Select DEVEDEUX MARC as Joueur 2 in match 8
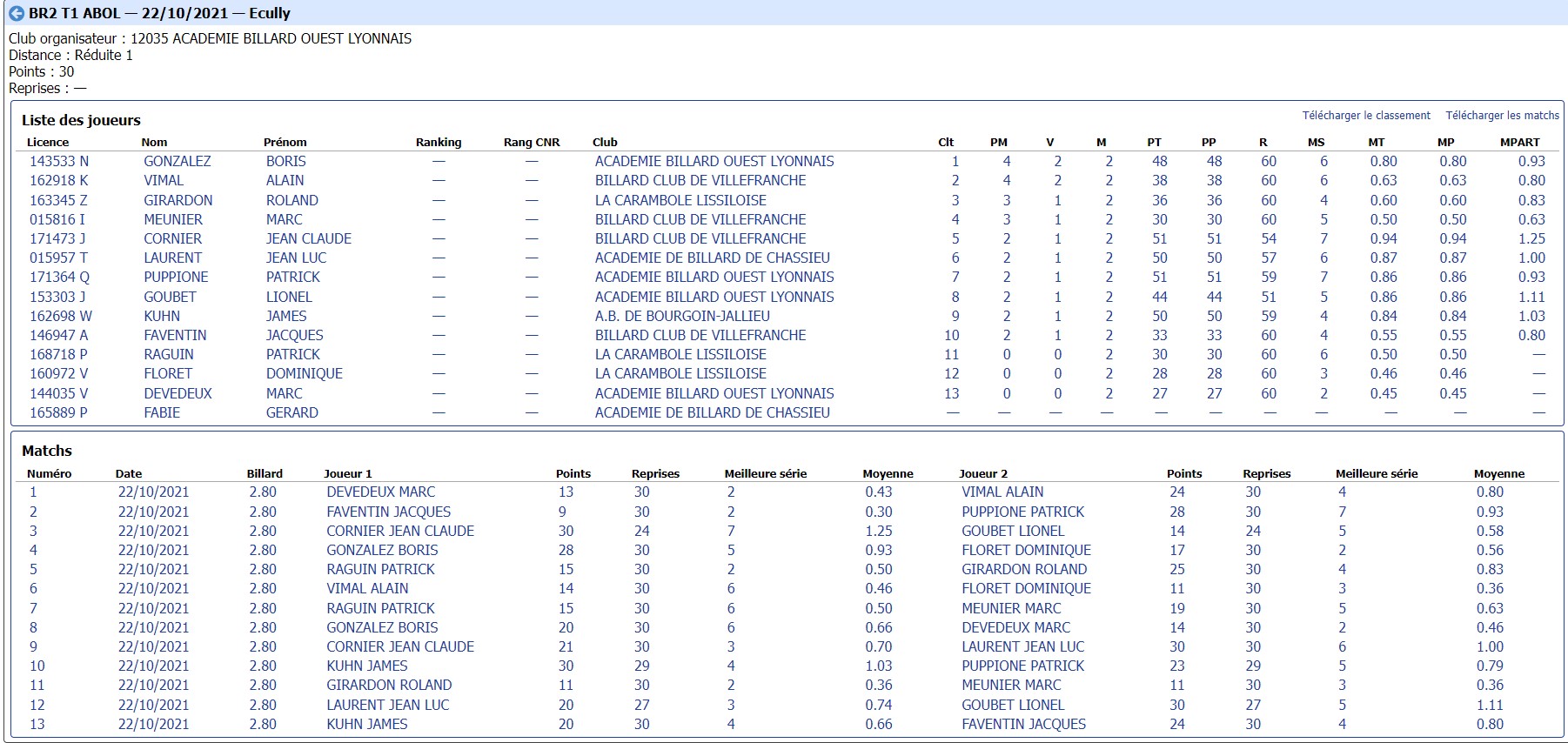 pyautogui.click(x=1015, y=627)
